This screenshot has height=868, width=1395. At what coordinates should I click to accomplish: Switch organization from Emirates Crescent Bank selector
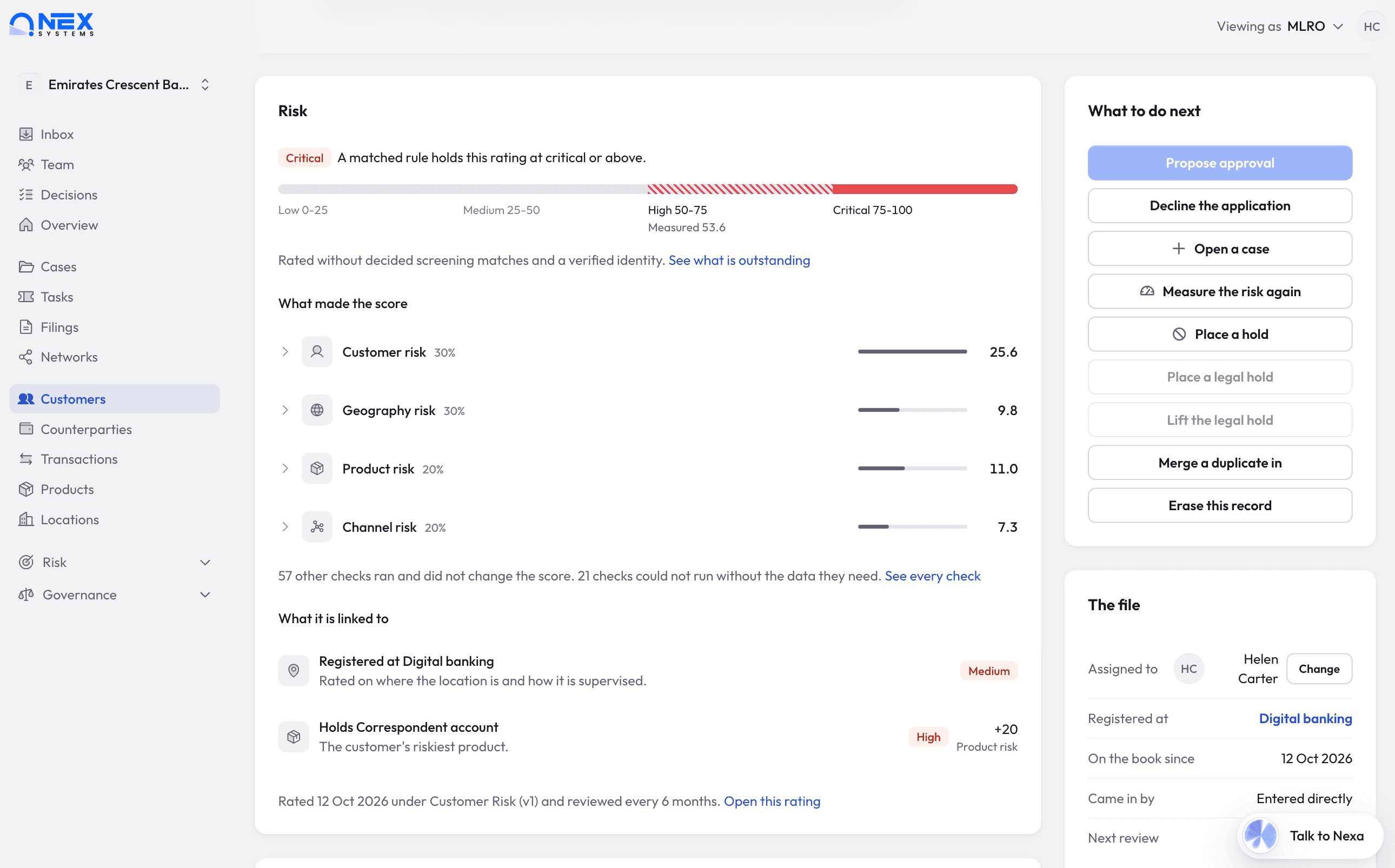(115, 85)
